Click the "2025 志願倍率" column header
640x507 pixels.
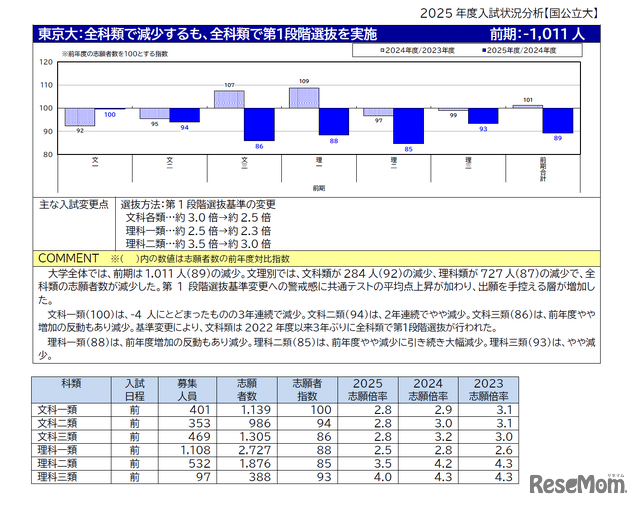click(x=368, y=390)
